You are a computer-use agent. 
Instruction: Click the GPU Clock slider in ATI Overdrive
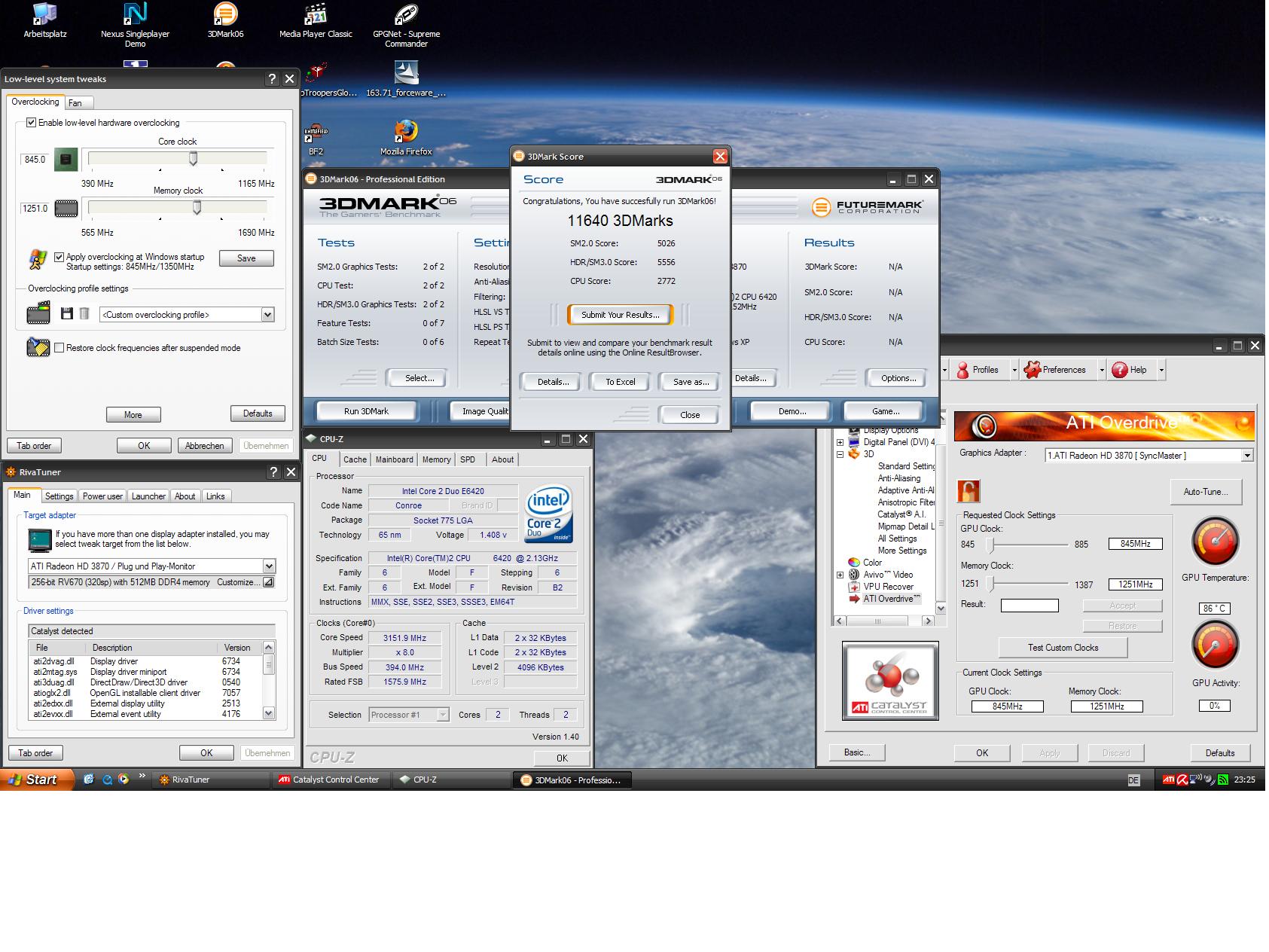(x=991, y=545)
